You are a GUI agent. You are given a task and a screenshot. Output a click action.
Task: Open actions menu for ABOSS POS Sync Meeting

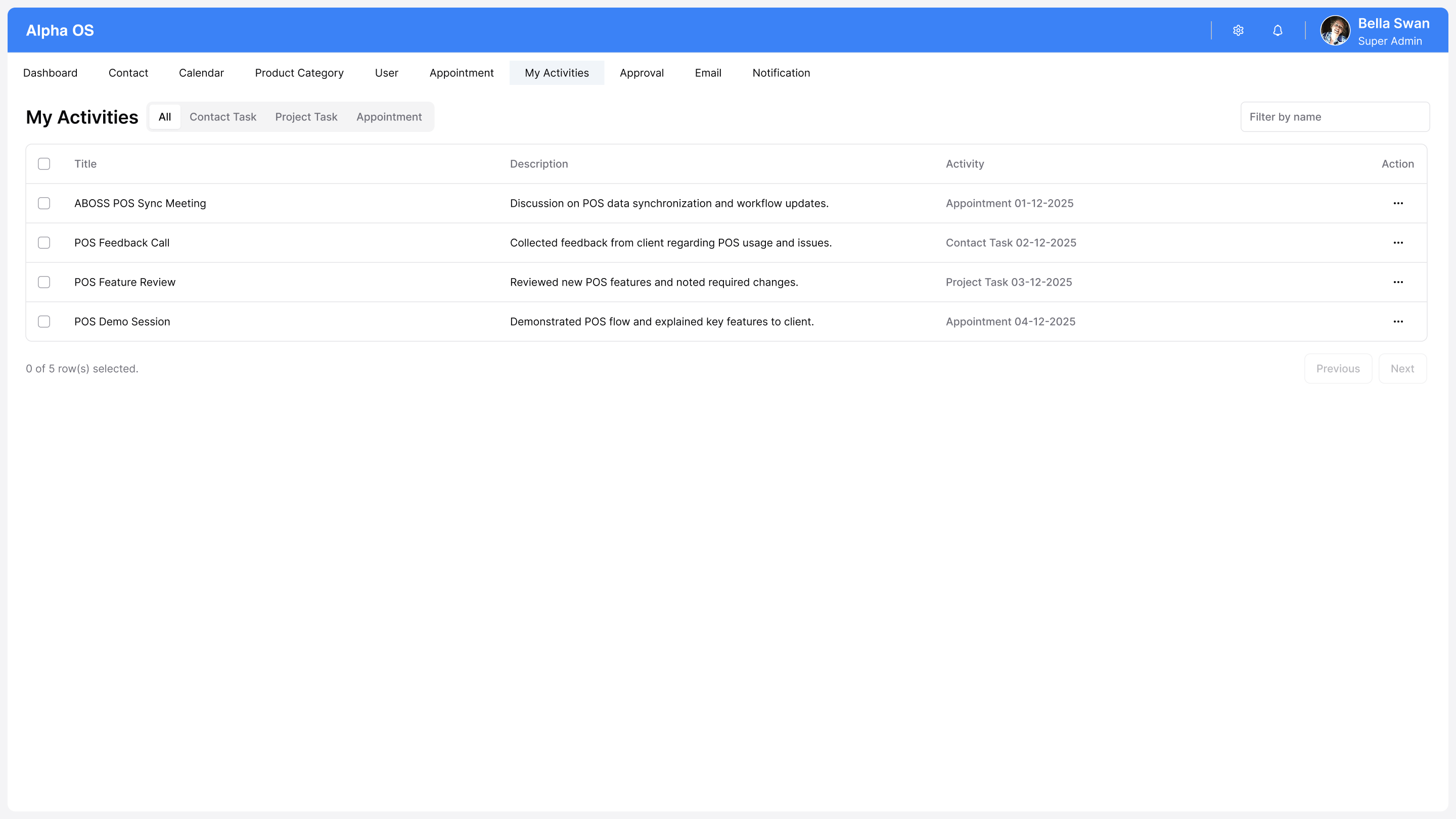pos(1398,203)
